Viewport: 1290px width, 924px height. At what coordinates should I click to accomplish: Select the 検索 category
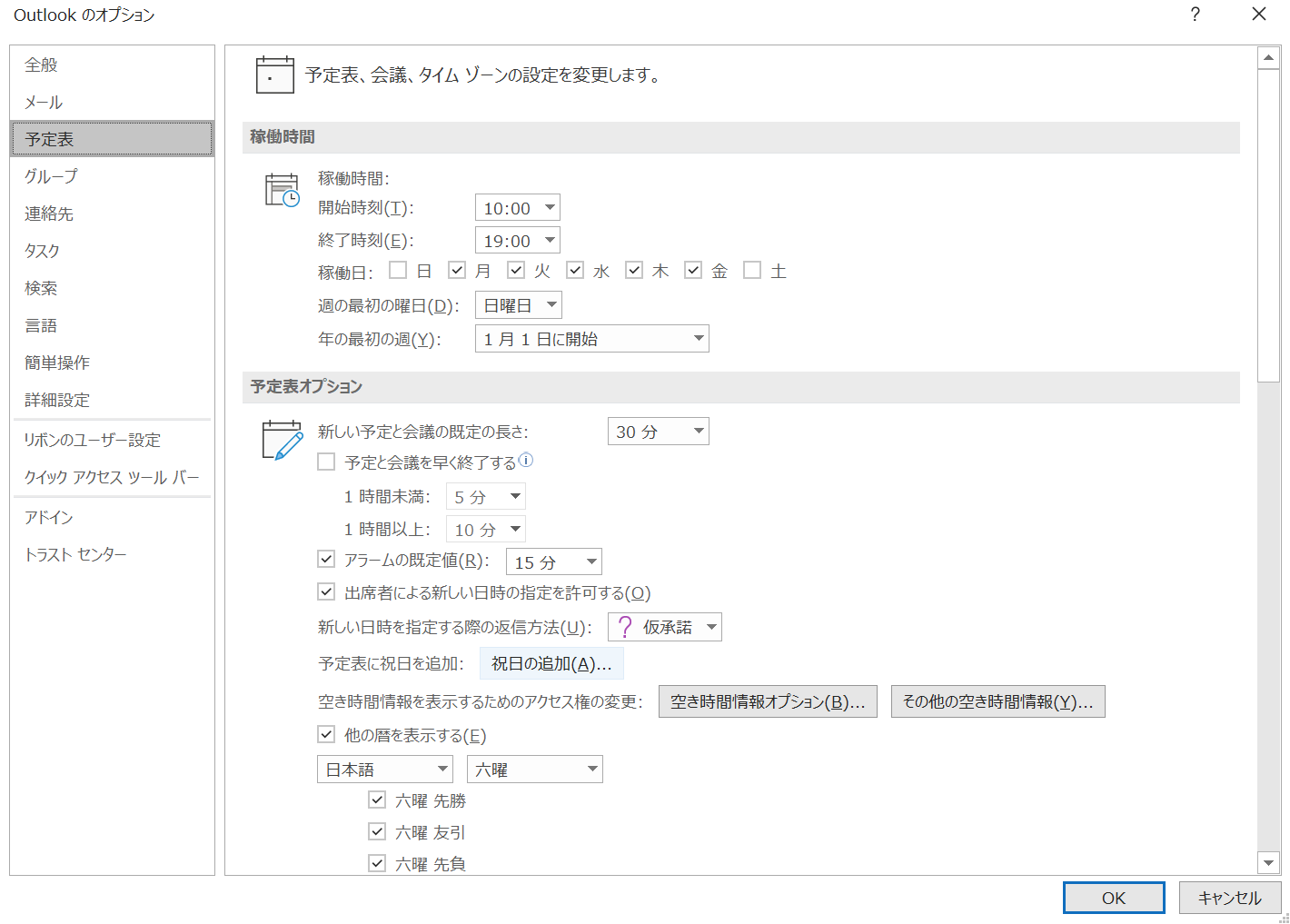tap(113, 288)
